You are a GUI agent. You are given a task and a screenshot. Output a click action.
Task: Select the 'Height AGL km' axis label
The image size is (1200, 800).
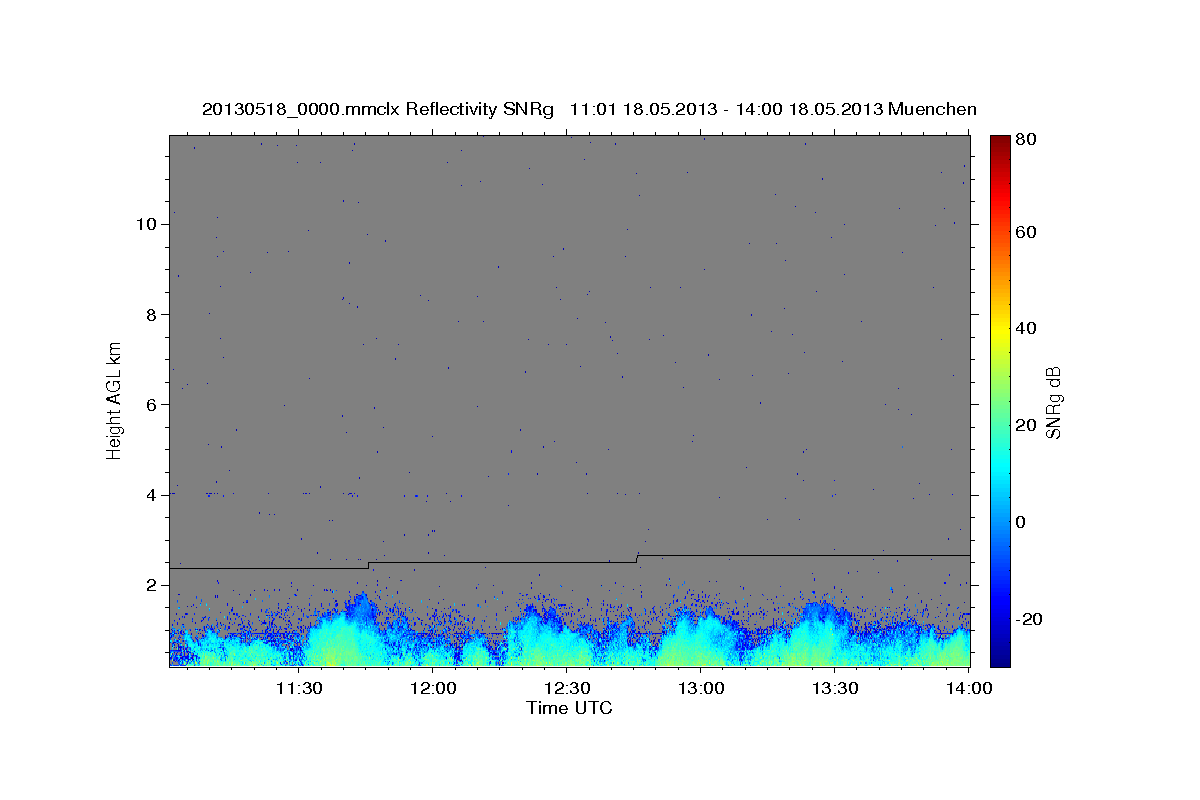pyautogui.click(x=115, y=400)
